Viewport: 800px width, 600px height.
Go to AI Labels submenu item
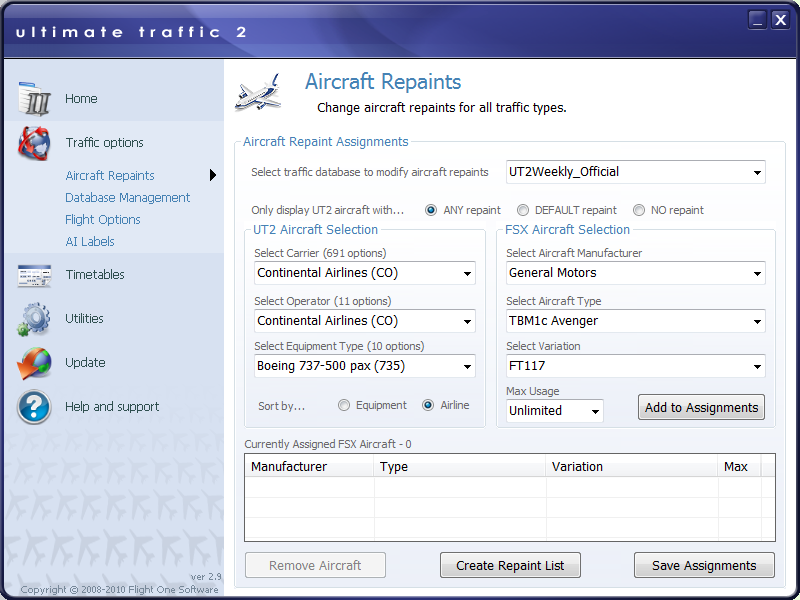tap(90, 241)
